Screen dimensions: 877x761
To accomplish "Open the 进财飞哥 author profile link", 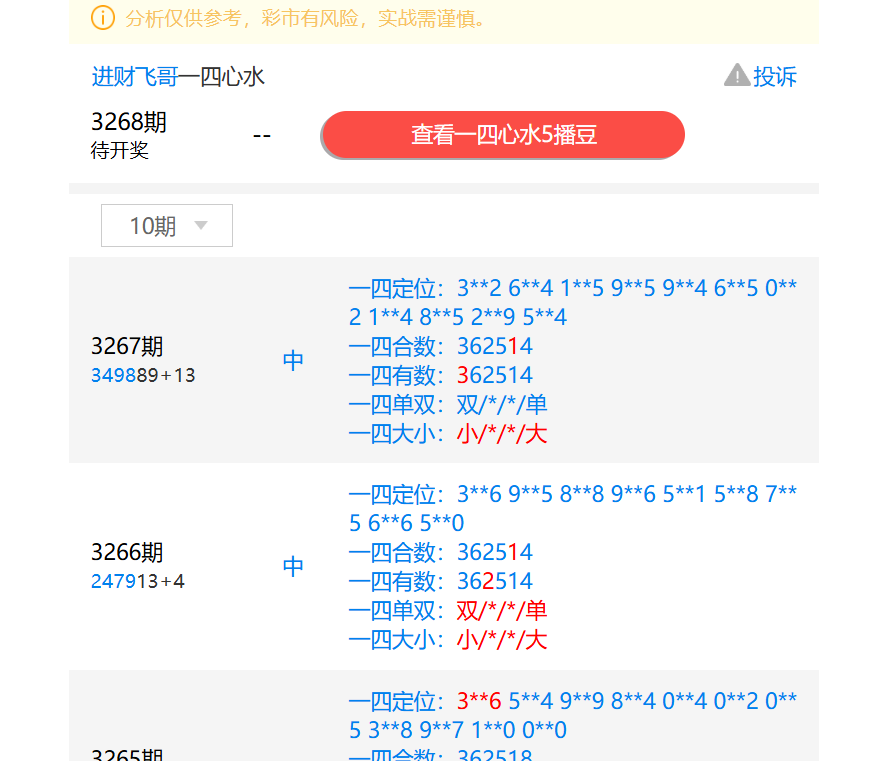I will coord(135,76).
